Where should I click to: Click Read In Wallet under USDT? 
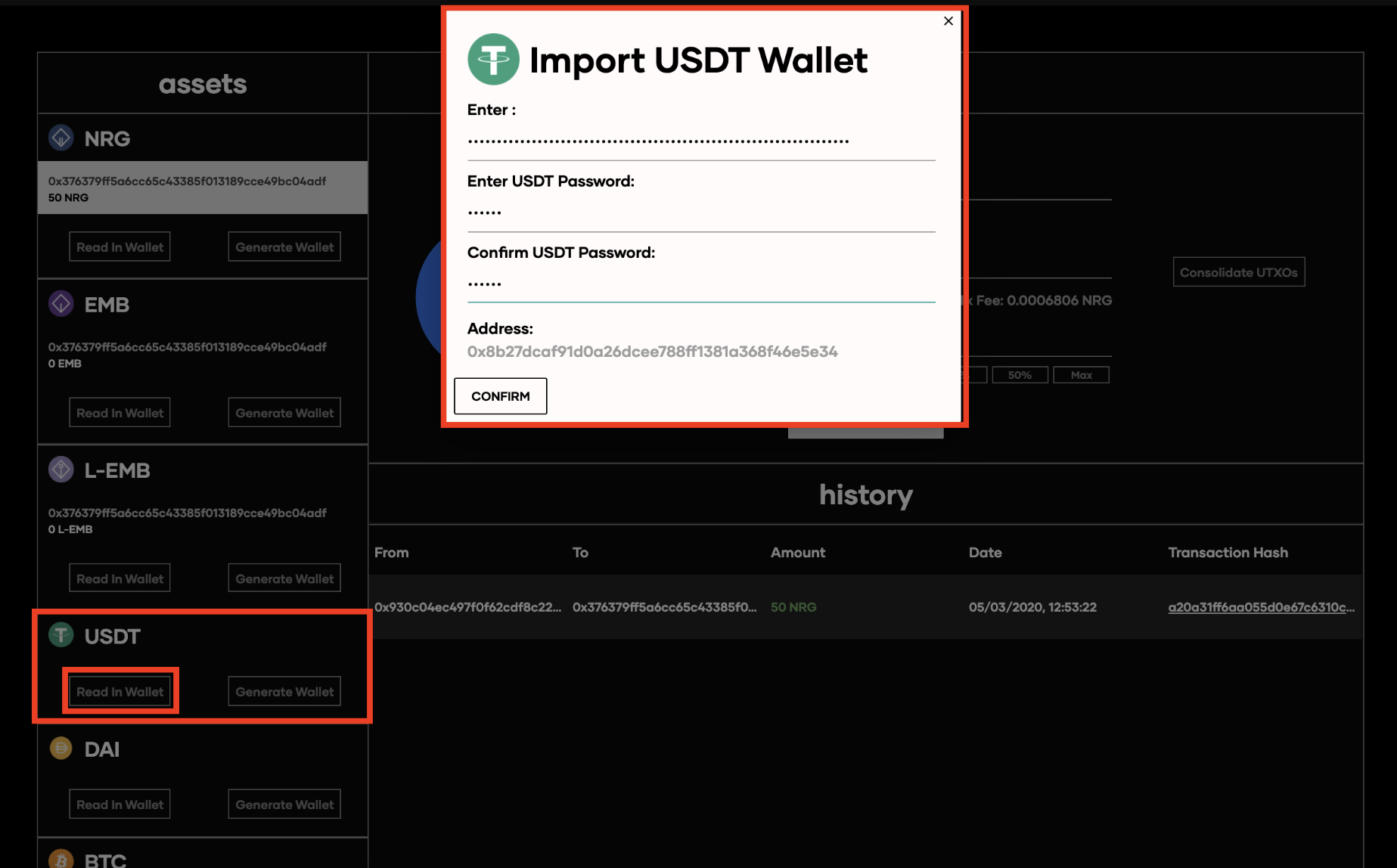(x=120, y=691)
